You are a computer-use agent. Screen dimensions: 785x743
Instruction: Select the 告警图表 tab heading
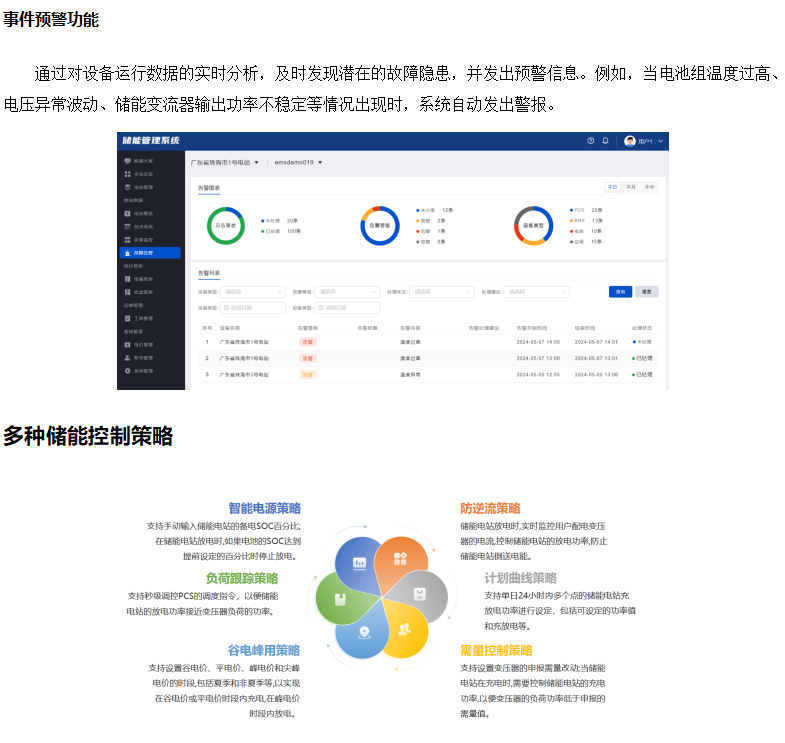point(209,187)
